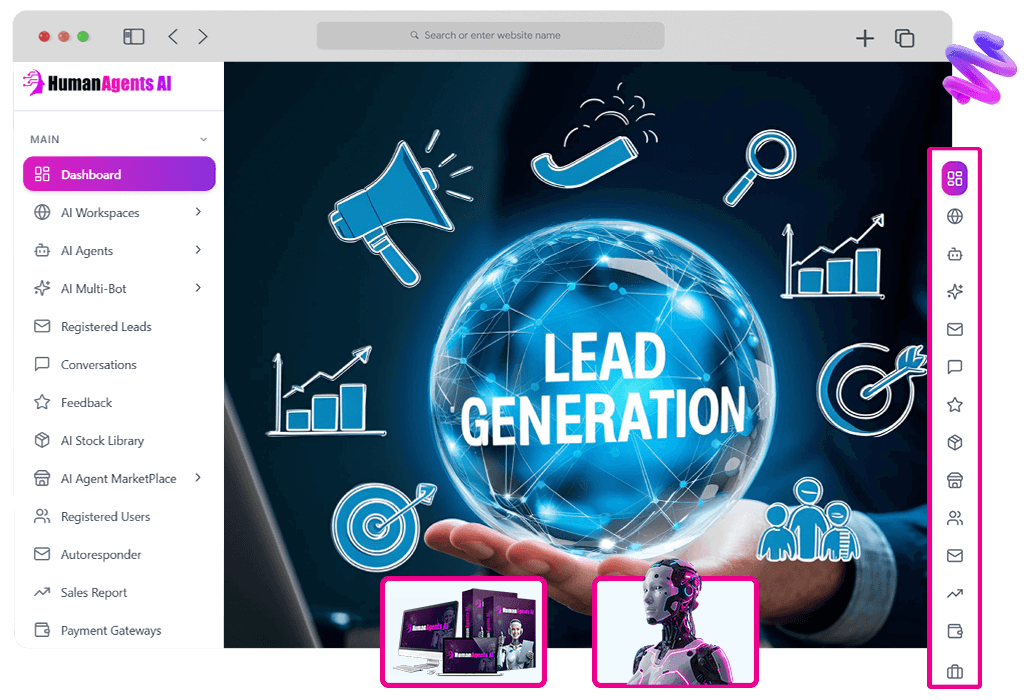Open Conversations from the sidebar
Viewport: 1027px width, 700px height.
point(98,365)
